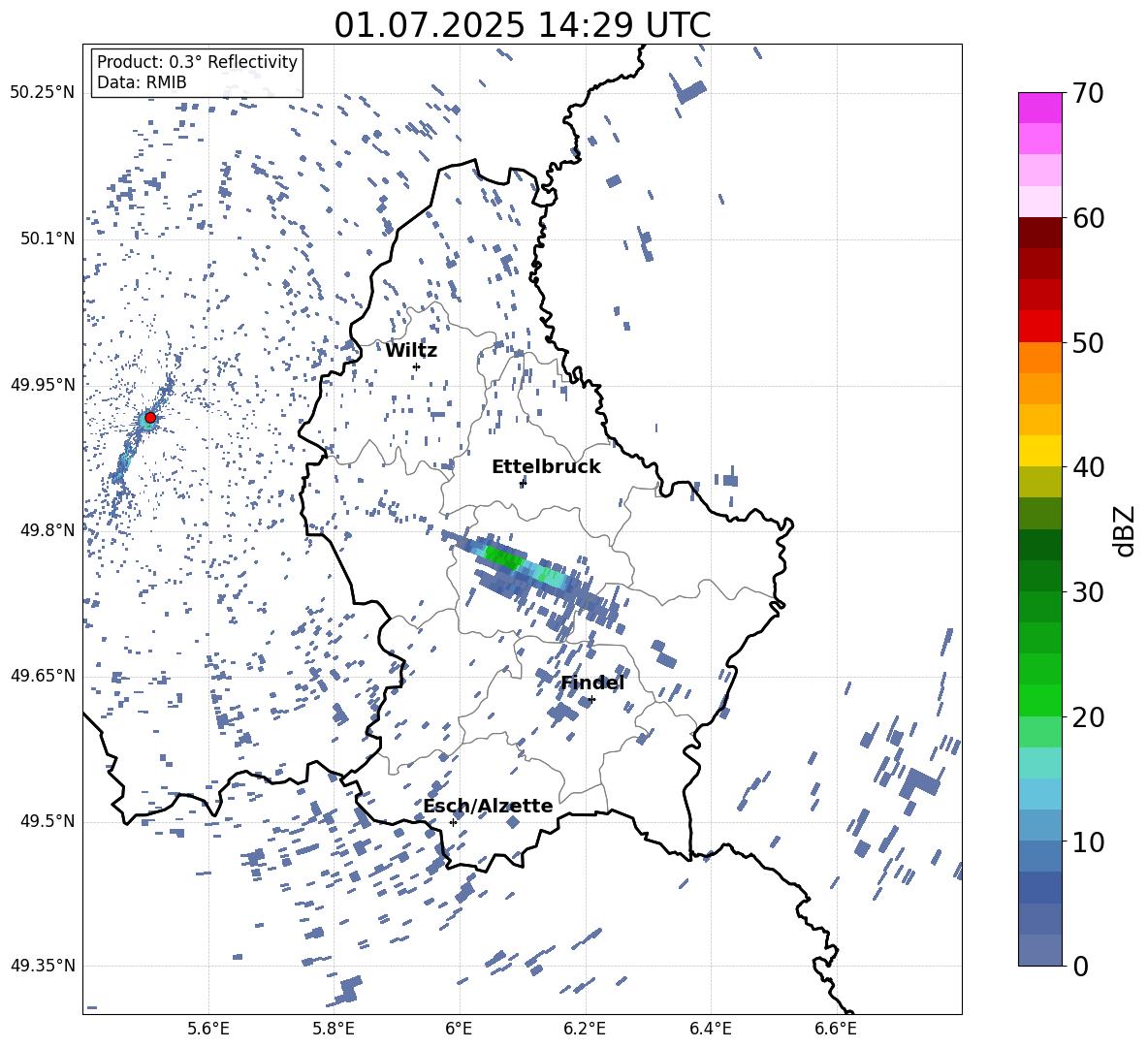Image resolution: width=1148 pixels, height=1048 pixels.
Task: Click the 49.65°N latitude label
Action: (43, 675)
